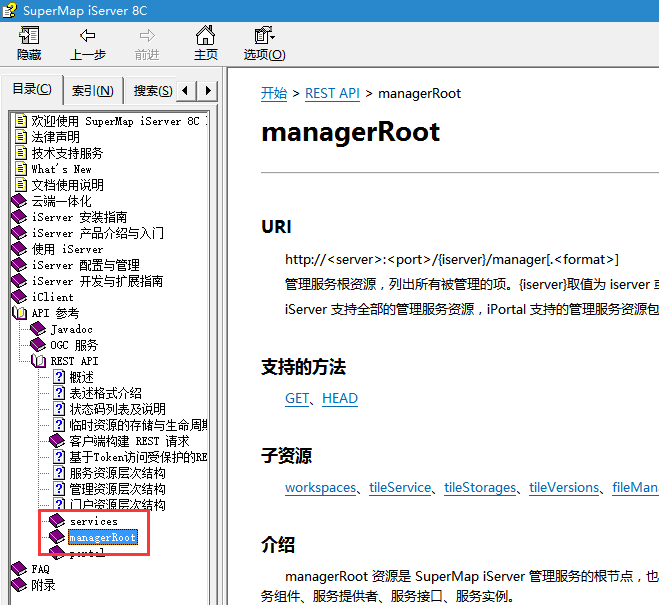
Task: Click the 前进 forward arrow icon
Action: tap(147, 35)
